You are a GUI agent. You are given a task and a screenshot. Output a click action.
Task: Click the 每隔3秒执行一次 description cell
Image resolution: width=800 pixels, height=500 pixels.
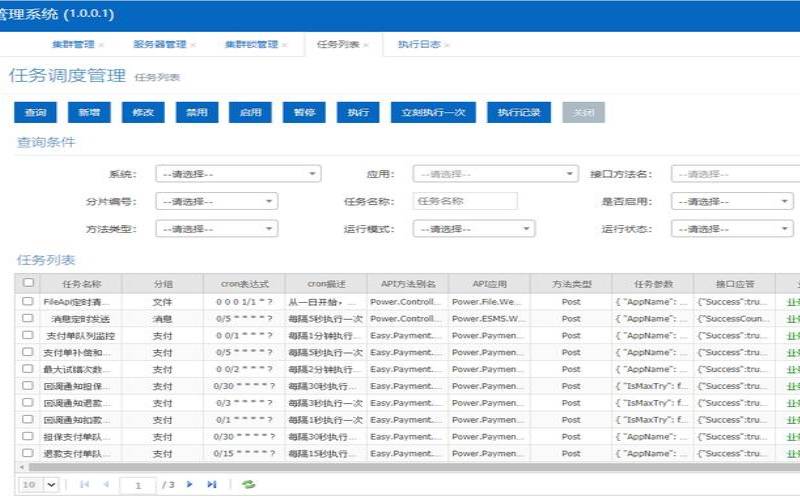[x=326, y=403]
